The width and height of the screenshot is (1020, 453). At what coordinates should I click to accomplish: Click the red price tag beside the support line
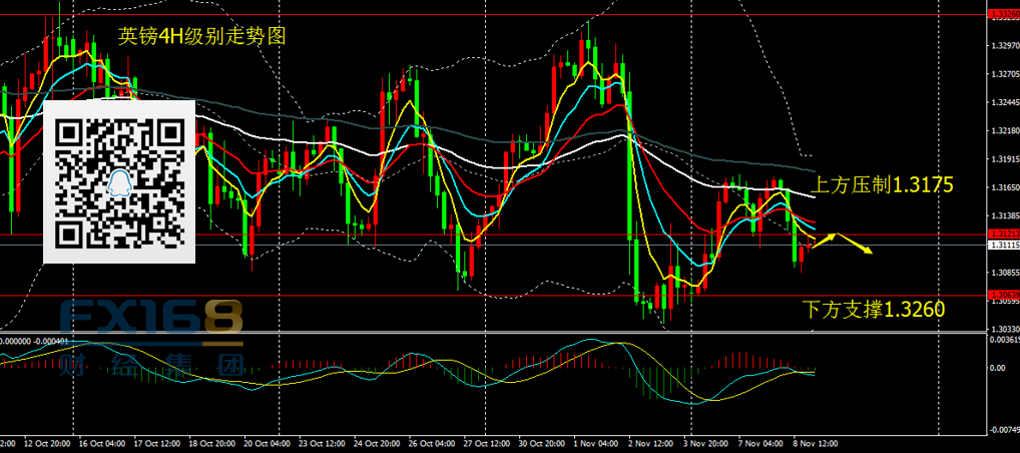pos(1002,294)
